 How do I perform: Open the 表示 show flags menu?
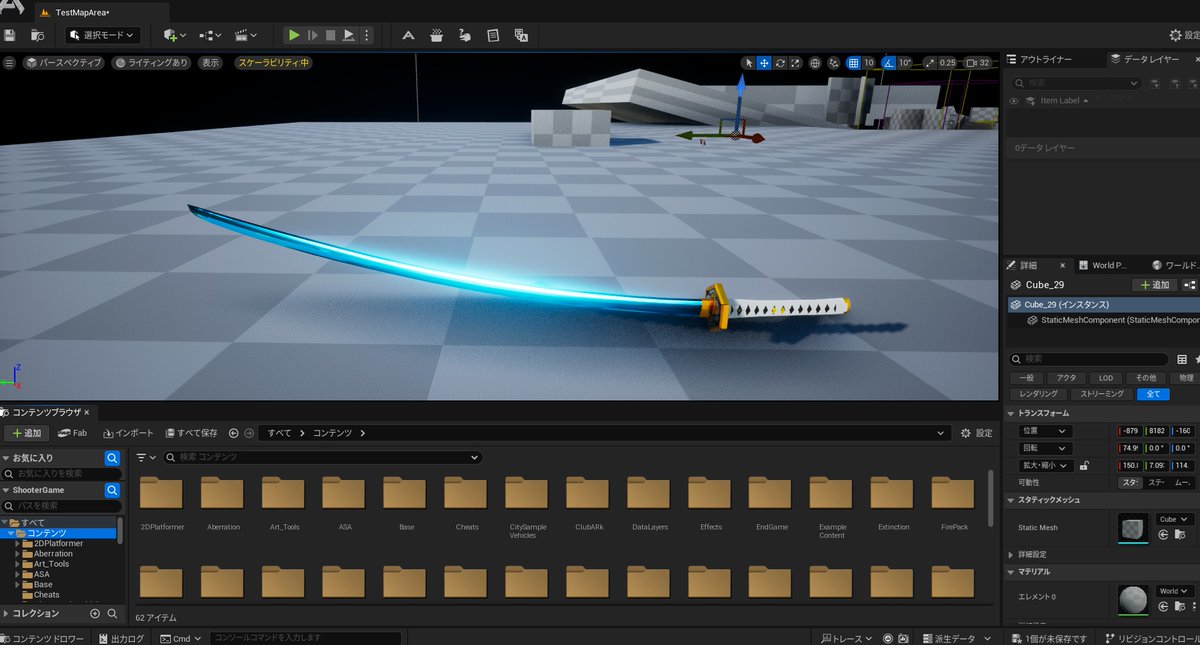210,62
